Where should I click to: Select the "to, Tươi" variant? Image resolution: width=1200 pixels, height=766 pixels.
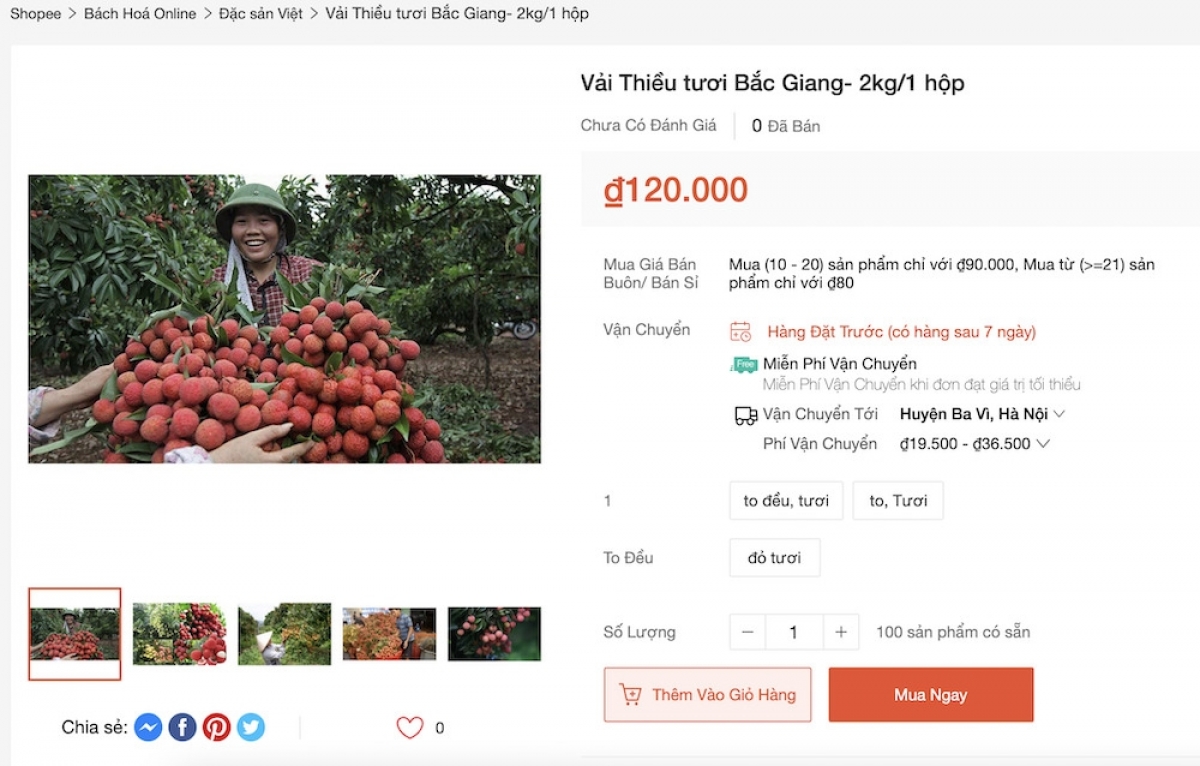pyautogui.click(x=898, y=501)
